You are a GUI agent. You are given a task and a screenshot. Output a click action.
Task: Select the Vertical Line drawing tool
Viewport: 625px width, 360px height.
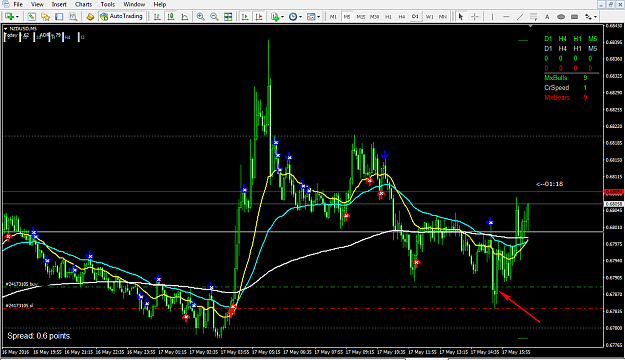(492, 17)
